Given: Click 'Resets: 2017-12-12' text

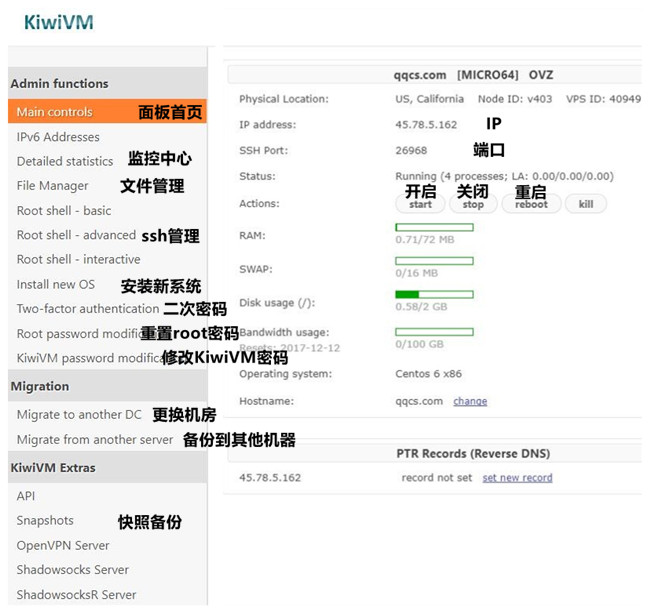Looking at the screenshot, I should point(290,348).
